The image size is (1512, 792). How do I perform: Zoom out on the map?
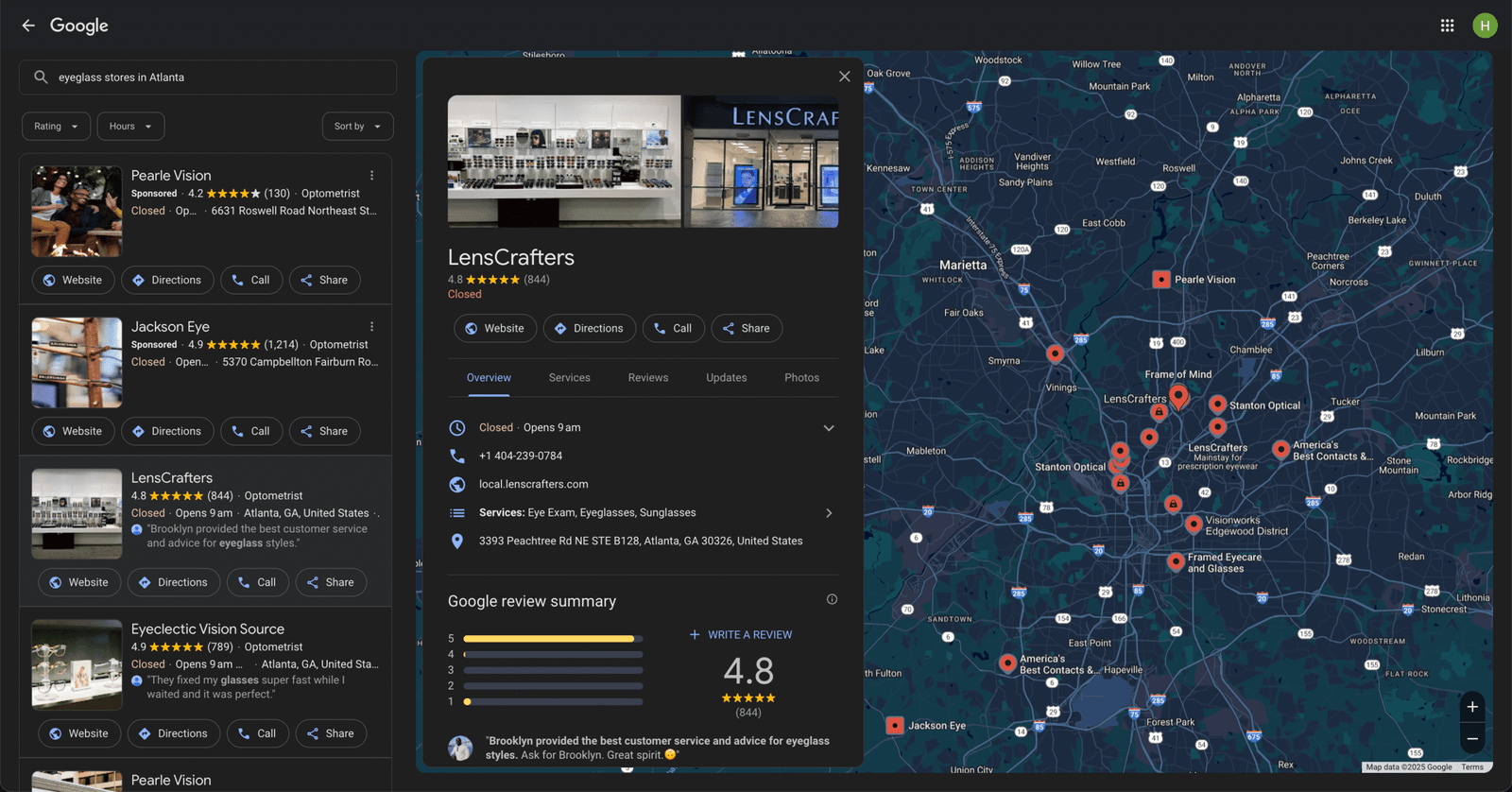[1472, 738]
